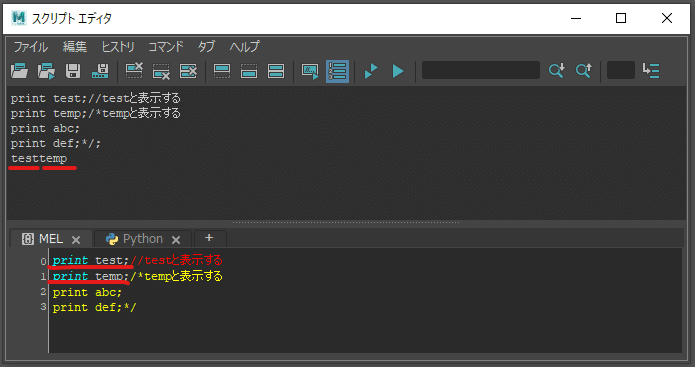Close the MEL tab
695x367 pixels.
pos(76,240)
